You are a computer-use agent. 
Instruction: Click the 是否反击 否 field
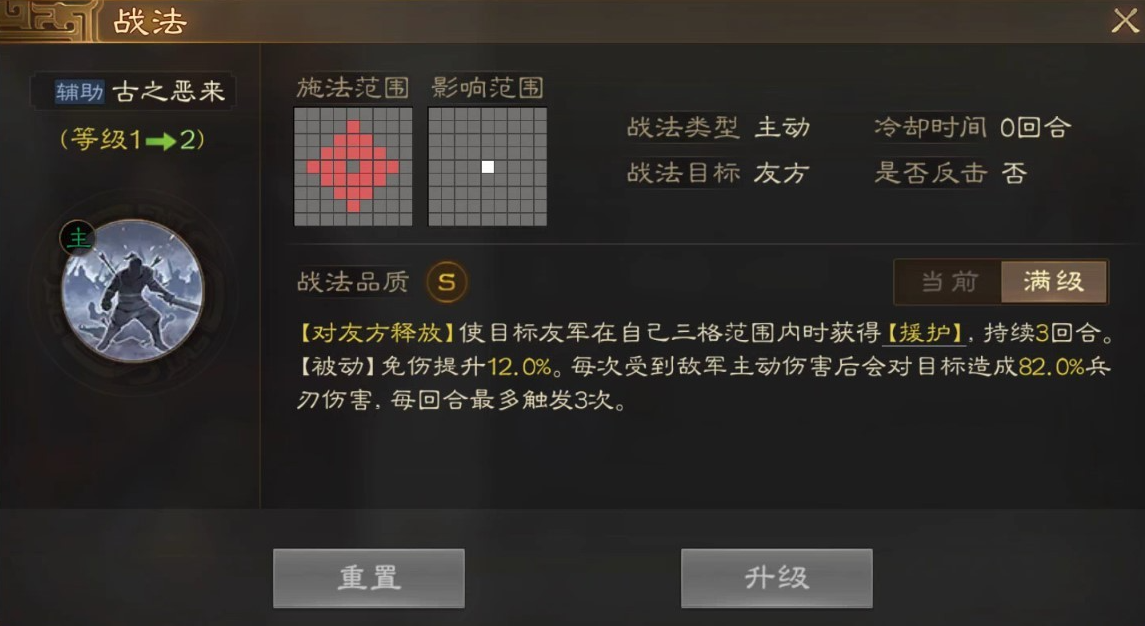[951, 173]
